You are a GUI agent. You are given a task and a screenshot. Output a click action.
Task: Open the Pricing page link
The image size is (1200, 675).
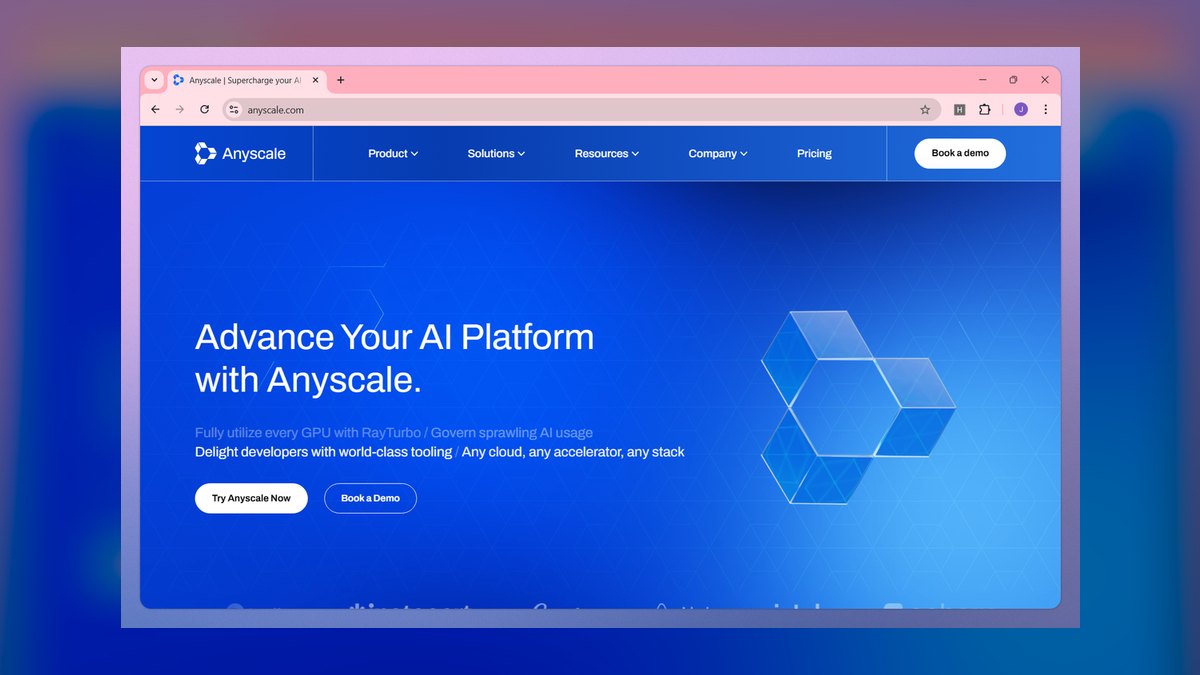814,154
